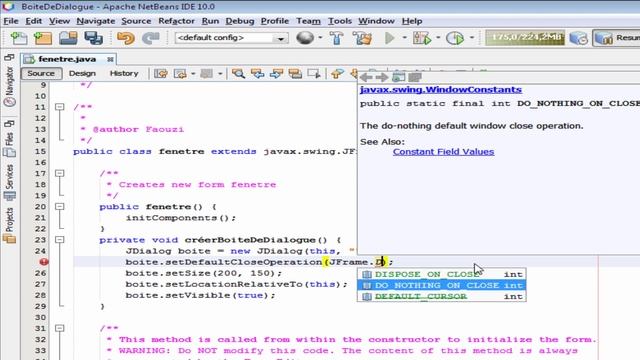Collapse the Javadoc fold at line 11

click(60, 107)
